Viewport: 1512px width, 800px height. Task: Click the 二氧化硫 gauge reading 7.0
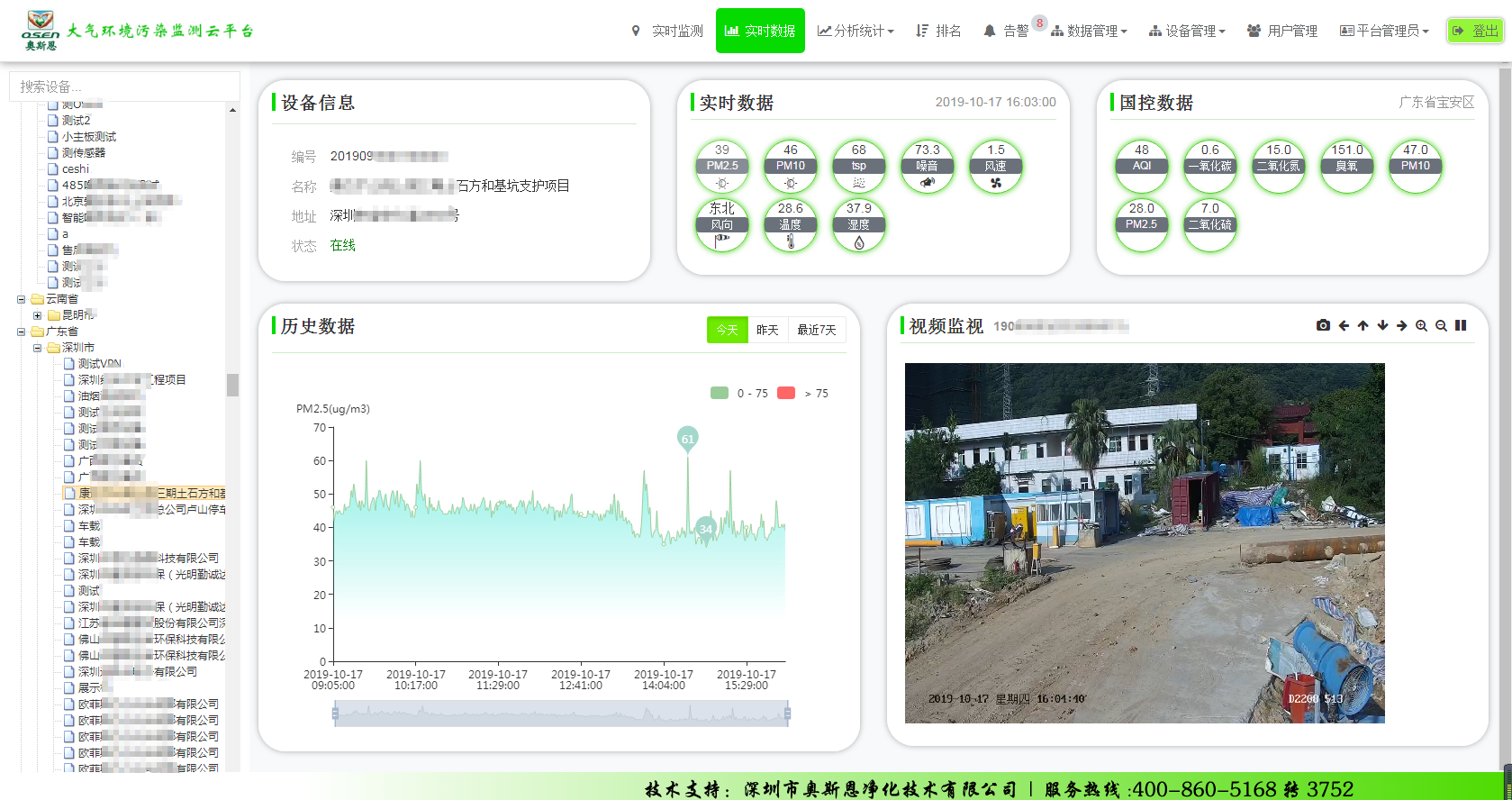click(1210, 224)
